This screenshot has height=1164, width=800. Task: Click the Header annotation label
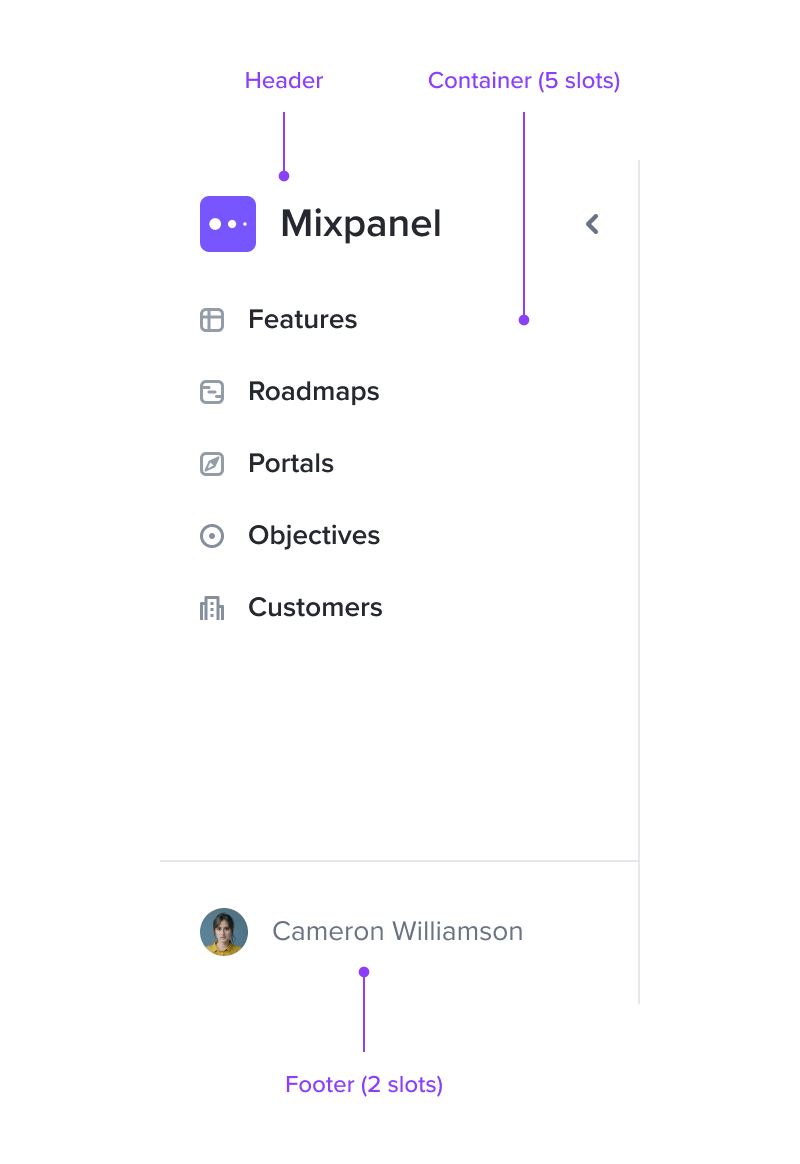point(284,80)
